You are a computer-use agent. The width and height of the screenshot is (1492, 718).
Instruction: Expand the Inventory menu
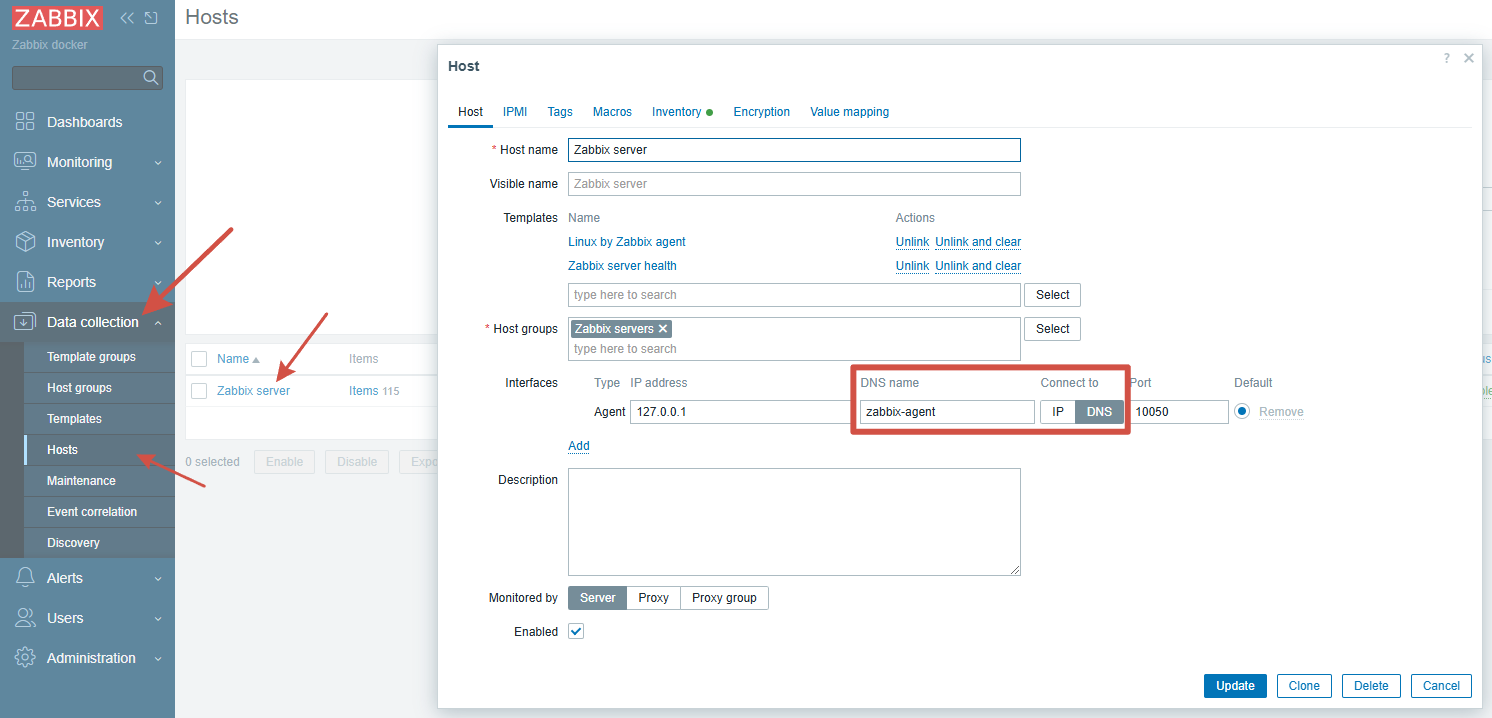(157, 242)
